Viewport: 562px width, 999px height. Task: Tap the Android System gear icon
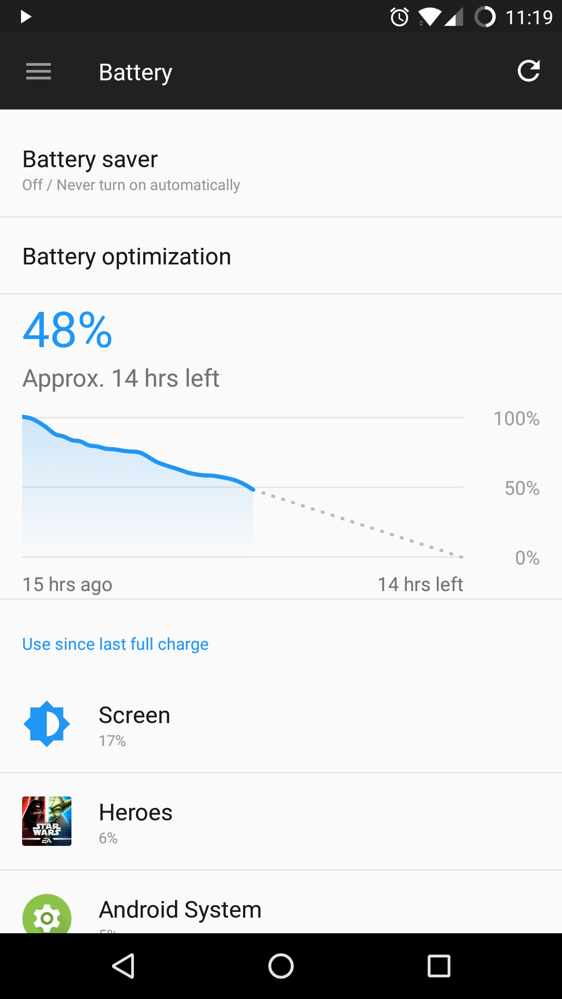(x=47, y=914)
